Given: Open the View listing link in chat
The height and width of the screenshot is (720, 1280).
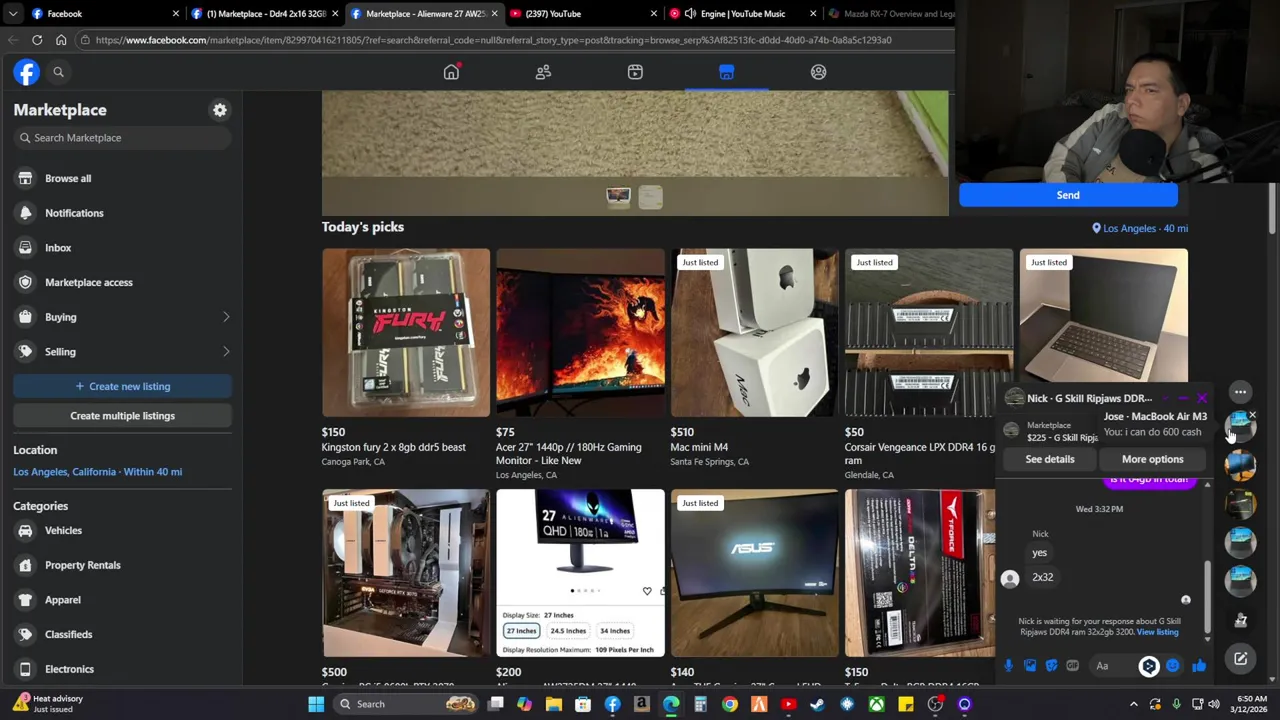Looking at the screenshot, I should [x=1157, y=632].
